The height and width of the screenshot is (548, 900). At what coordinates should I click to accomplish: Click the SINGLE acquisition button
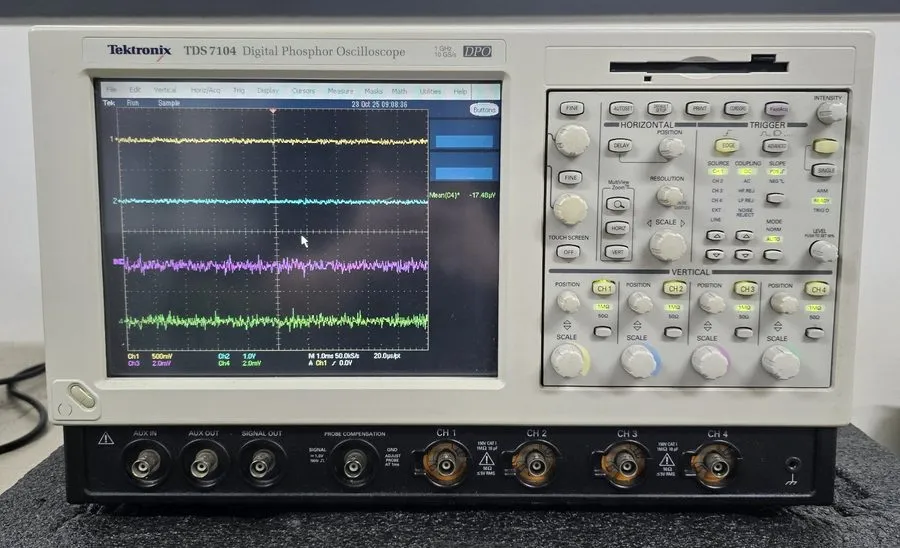pyautogui.click(x=825, y=170)
